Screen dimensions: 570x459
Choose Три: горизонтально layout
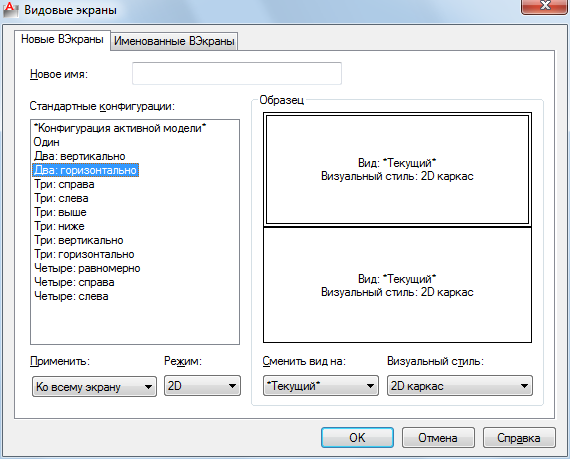(84, 254)
